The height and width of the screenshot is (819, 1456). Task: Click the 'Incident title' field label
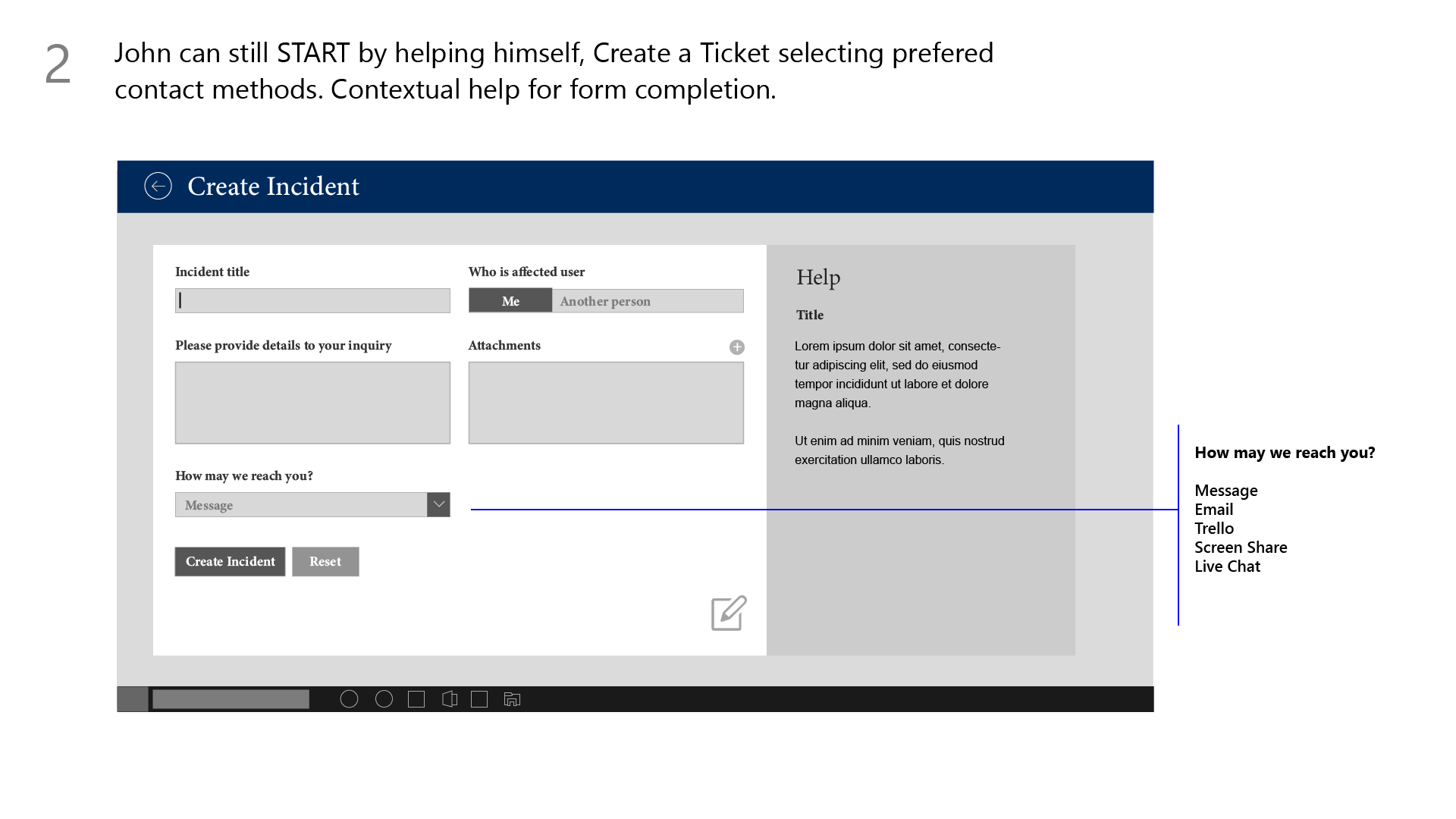pyautogui.click(x=212, y=271)
